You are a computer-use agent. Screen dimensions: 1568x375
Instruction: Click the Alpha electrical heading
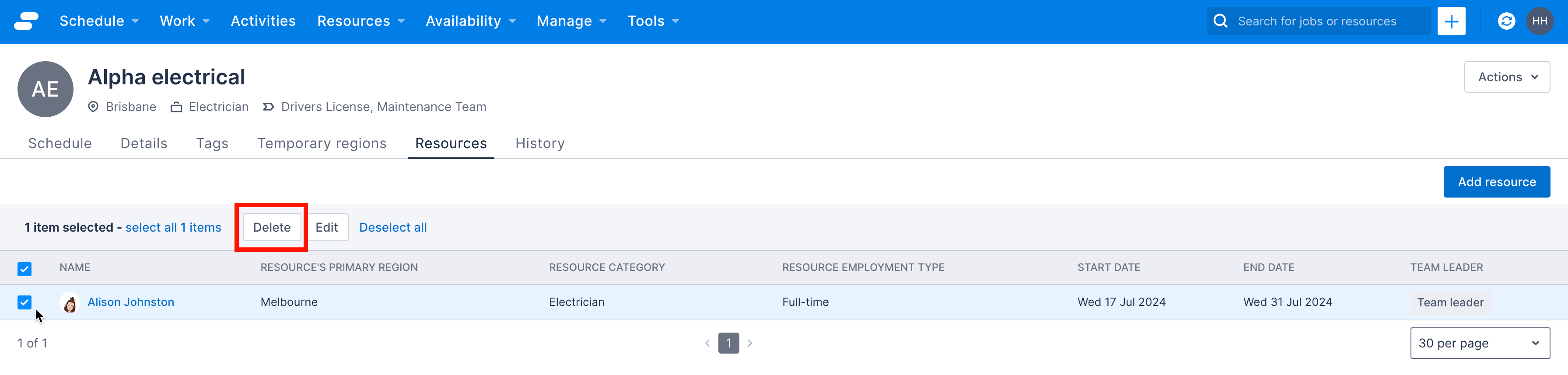[166, 77]
